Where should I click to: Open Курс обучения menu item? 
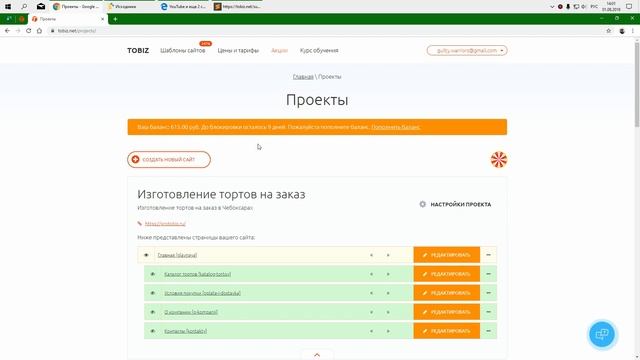pyautogui.click(x=319, y=51)
